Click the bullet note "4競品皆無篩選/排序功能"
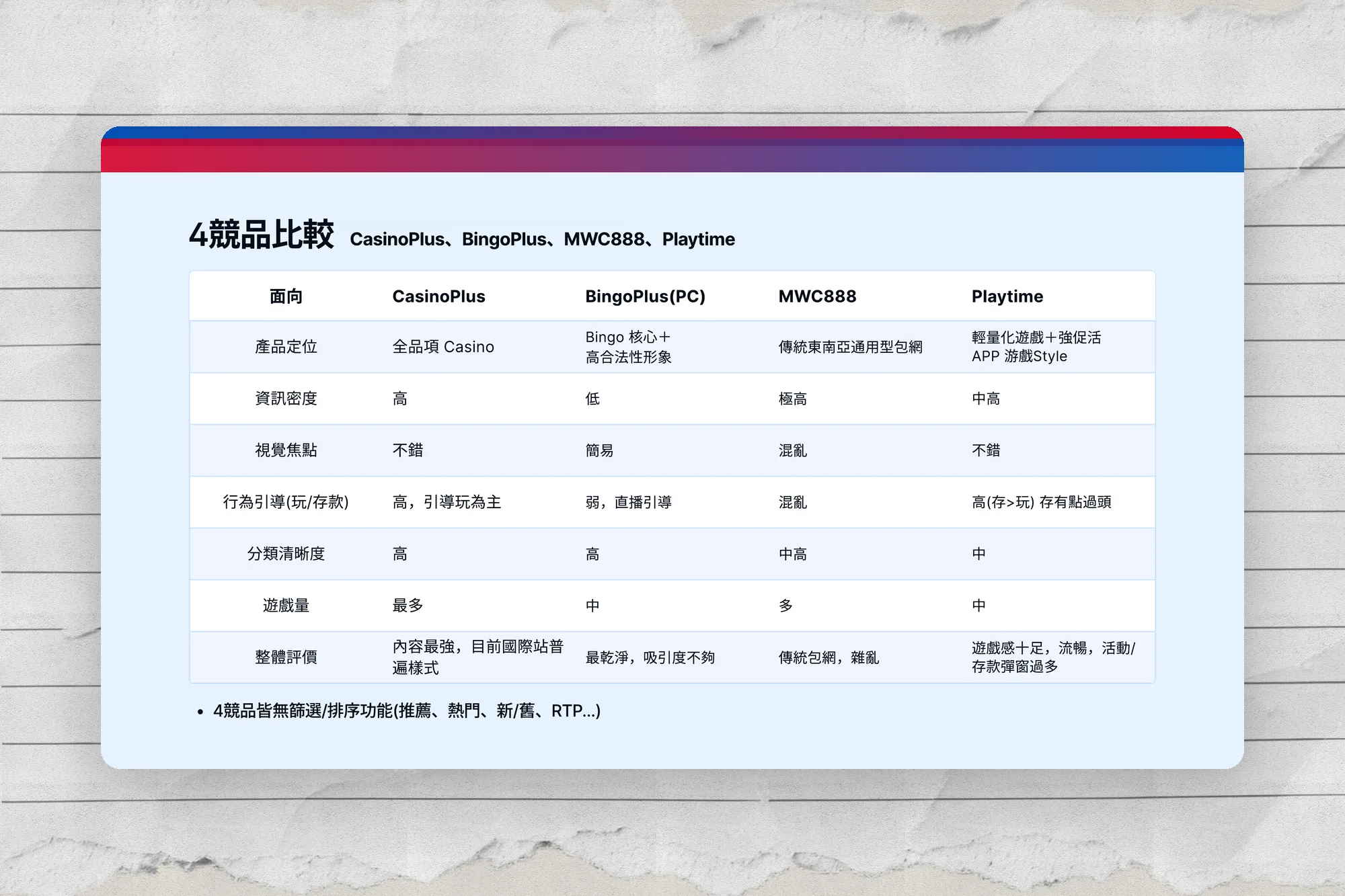Screen dimensions: 1345x896 coord(407,711)
